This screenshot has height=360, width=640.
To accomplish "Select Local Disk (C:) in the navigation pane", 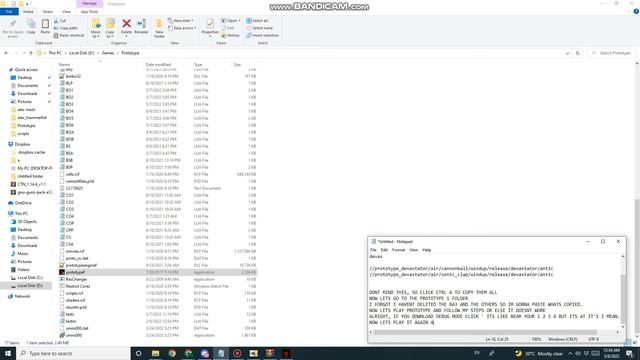I will pyautogui.click(x=29, y=278).
